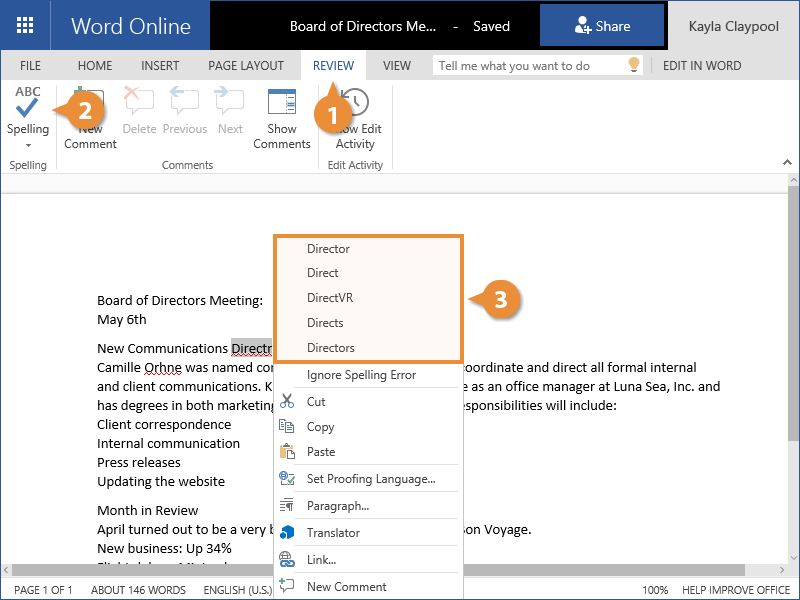Select Ignore Spelling Error
This screenshot has height=600, width=800.
pos(361,375)
